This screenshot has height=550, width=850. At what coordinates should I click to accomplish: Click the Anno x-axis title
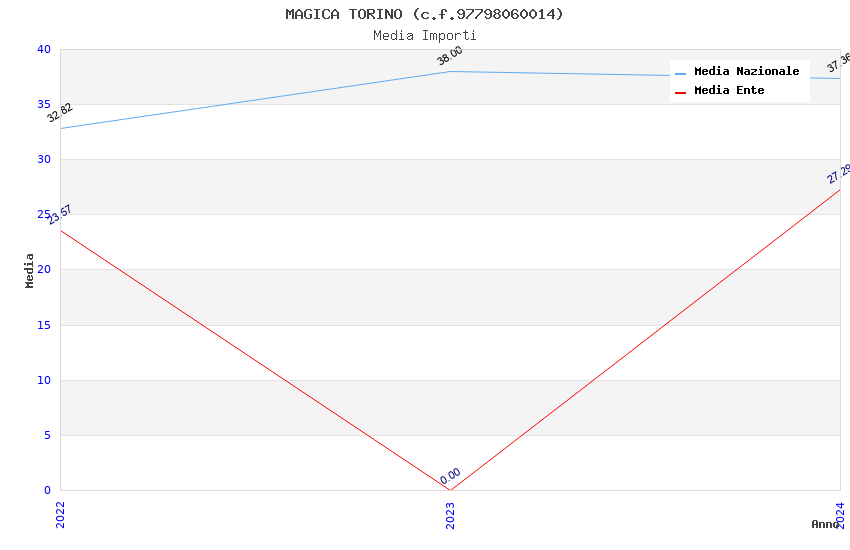pyautogui.click(x=824, y=524)
